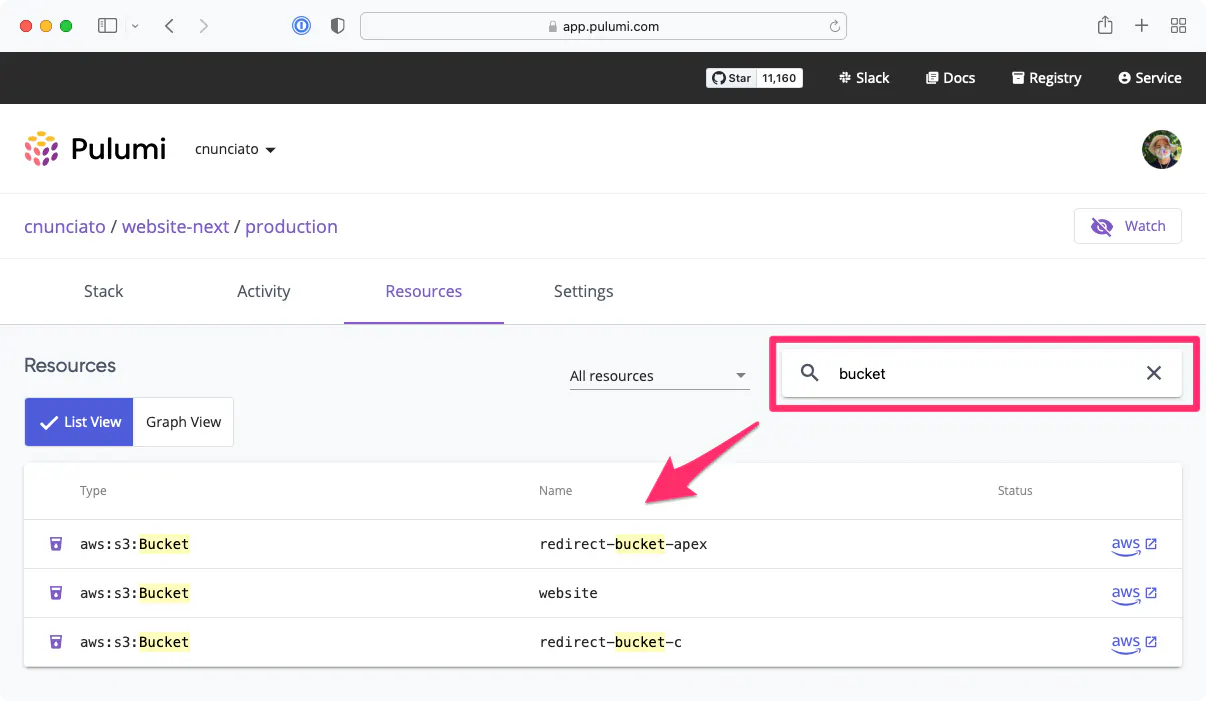Viewport: 1206px width, 701px height.
Task: Expand the All resources filter dropdown
Action: coord(659,376)
